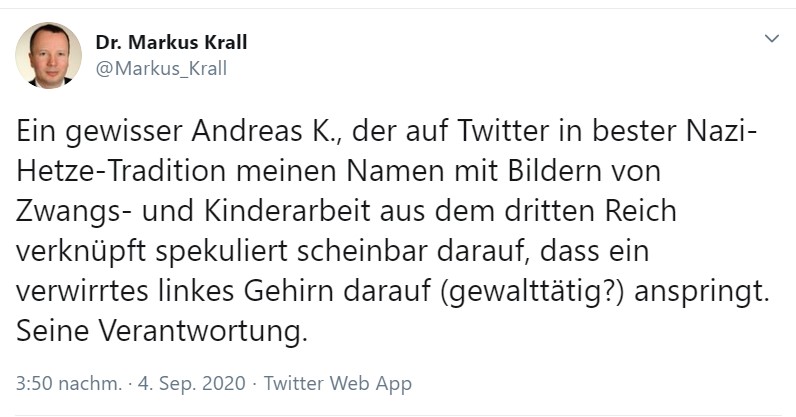This screenshot has width=796, height=417.
Task: Open the Twitter Web App source link
Action: (x=339, y=383)
